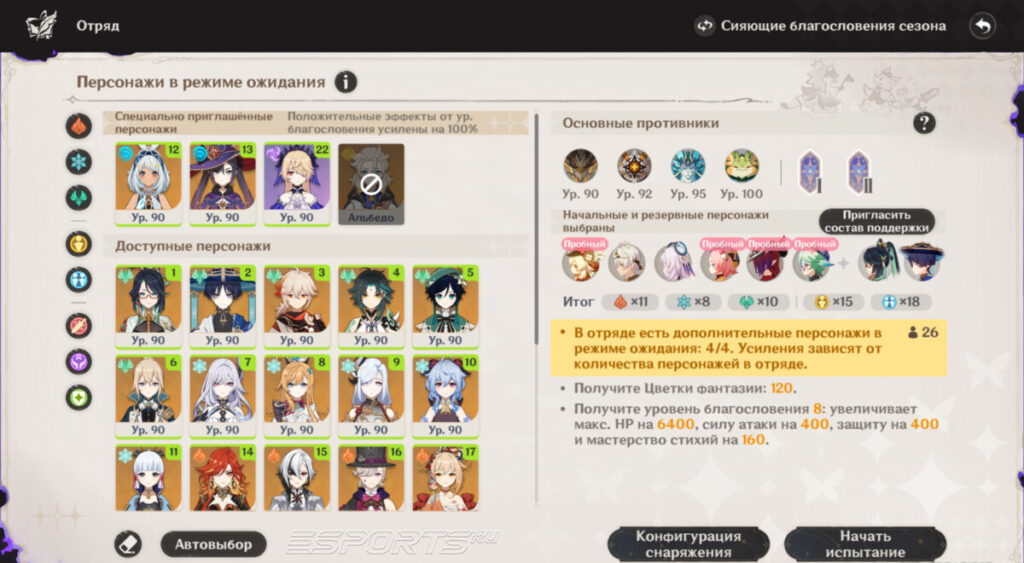
Task: Select the Geo element filter icon
Action: 78,244
